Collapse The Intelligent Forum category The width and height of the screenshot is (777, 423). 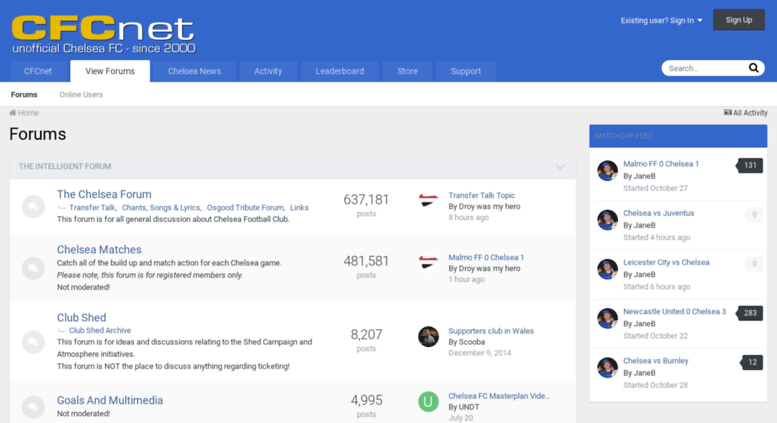[560, 167]
